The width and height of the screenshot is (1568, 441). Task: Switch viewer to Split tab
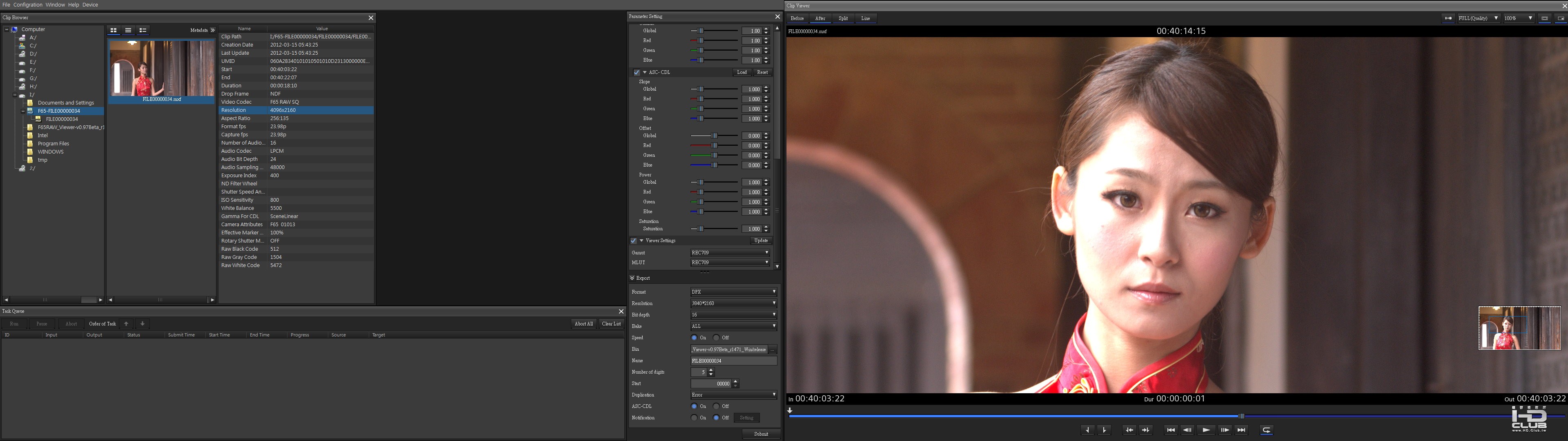[843, 19]
